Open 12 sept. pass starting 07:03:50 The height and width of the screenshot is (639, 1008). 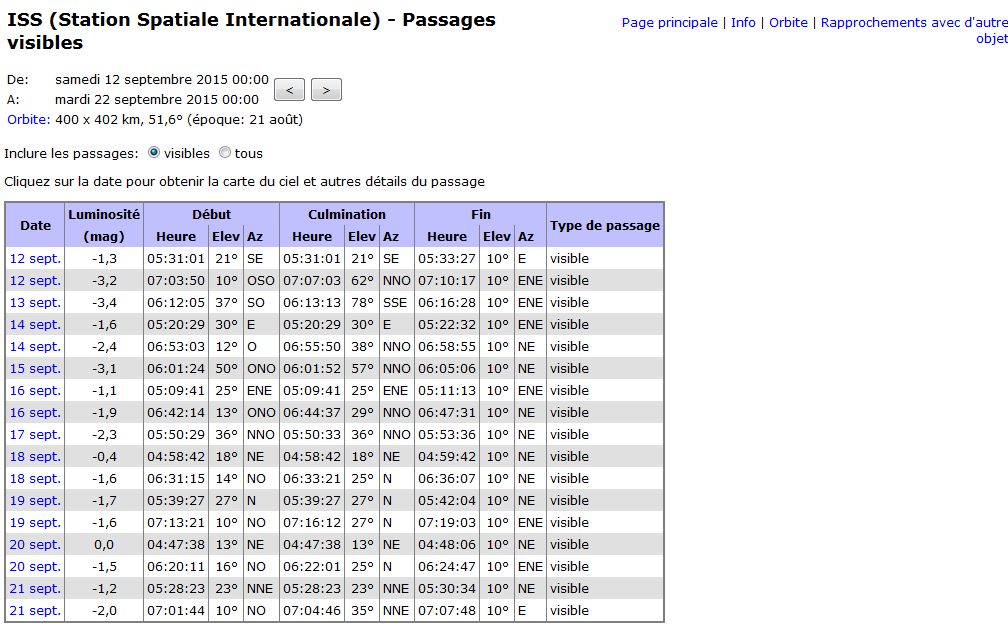point(35,280)
